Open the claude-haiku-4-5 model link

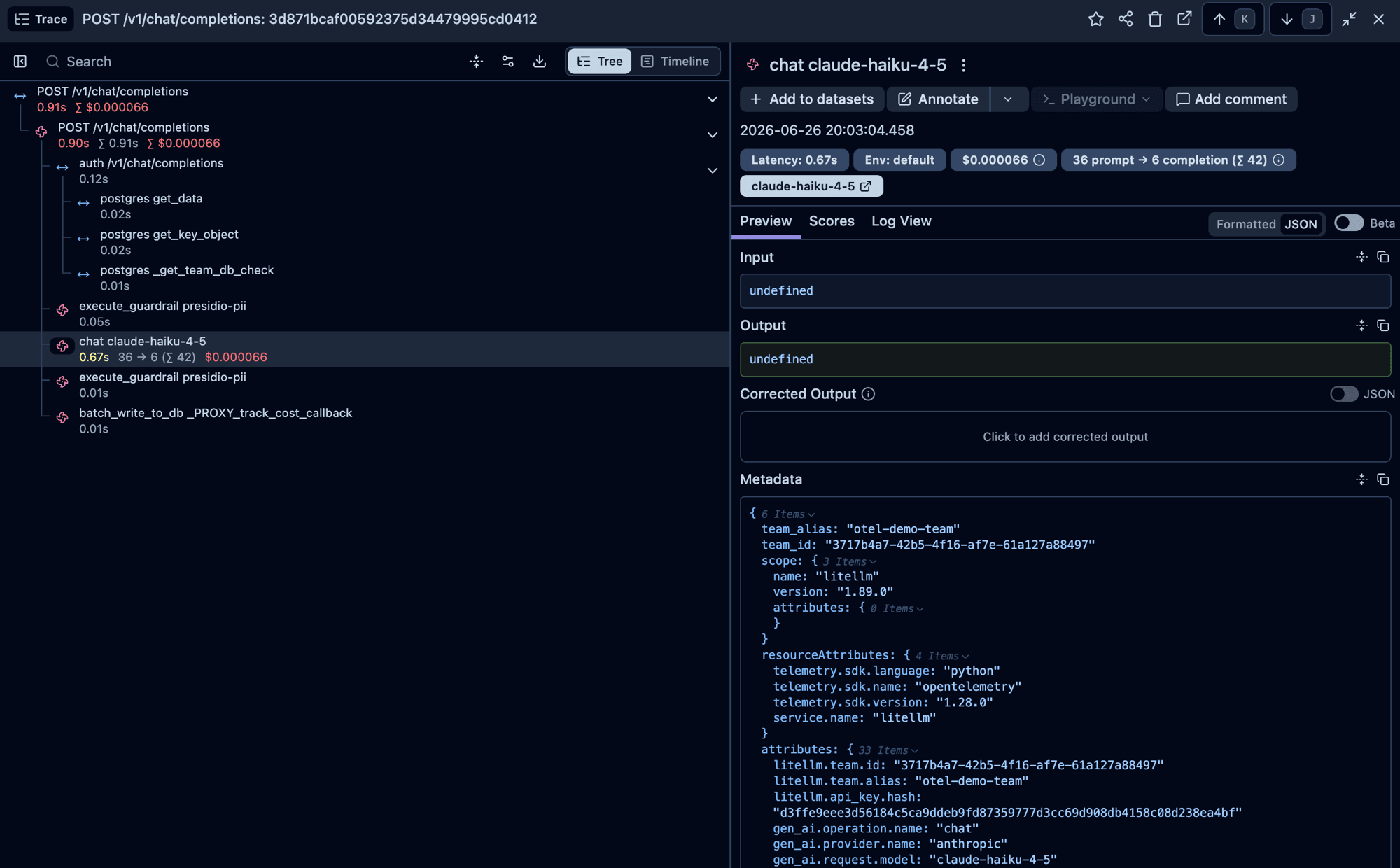(x=811, y=186)
